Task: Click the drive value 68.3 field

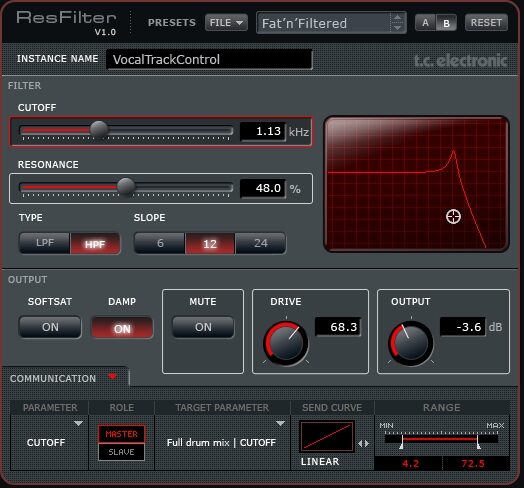Action: tap(338, 327)
